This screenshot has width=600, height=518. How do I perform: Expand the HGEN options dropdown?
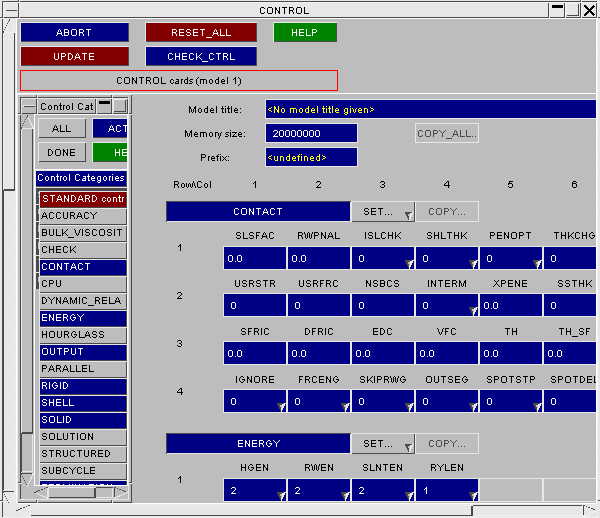click(254, 490)
